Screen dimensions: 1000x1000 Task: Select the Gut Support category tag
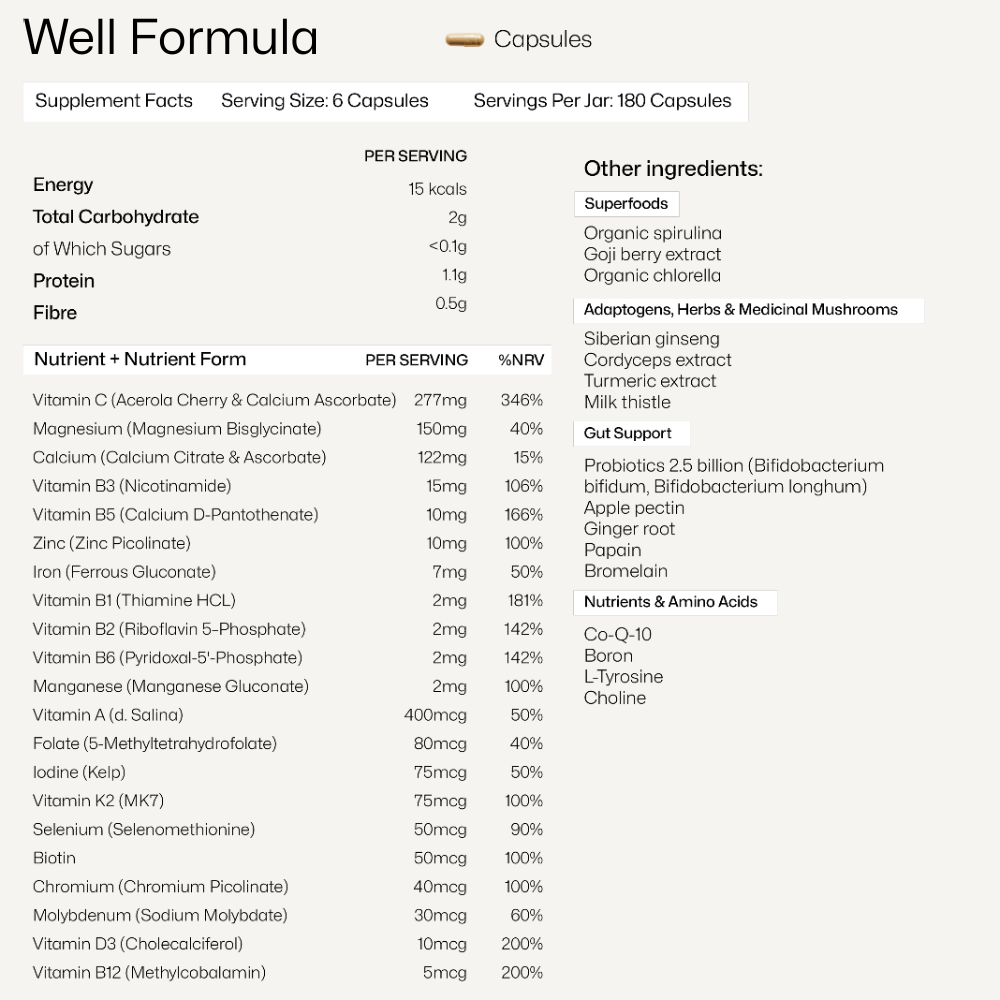point(628,434)
